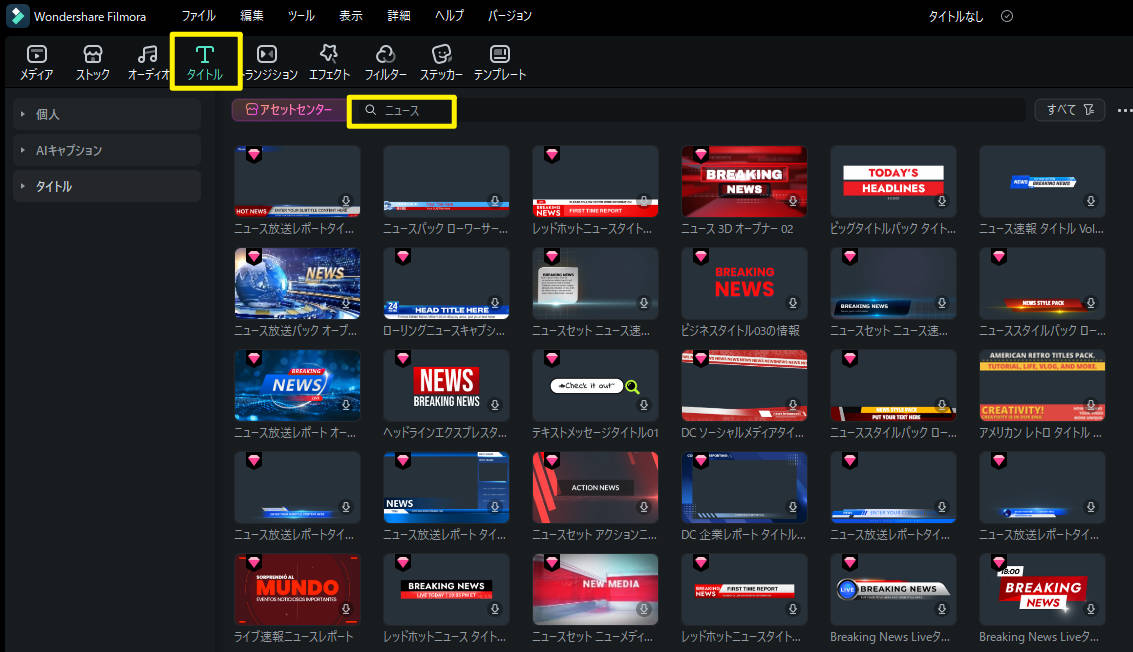1133x652 pixels.
Task: Click the more options ellipsis button
Action: (x=1125, y=110)
